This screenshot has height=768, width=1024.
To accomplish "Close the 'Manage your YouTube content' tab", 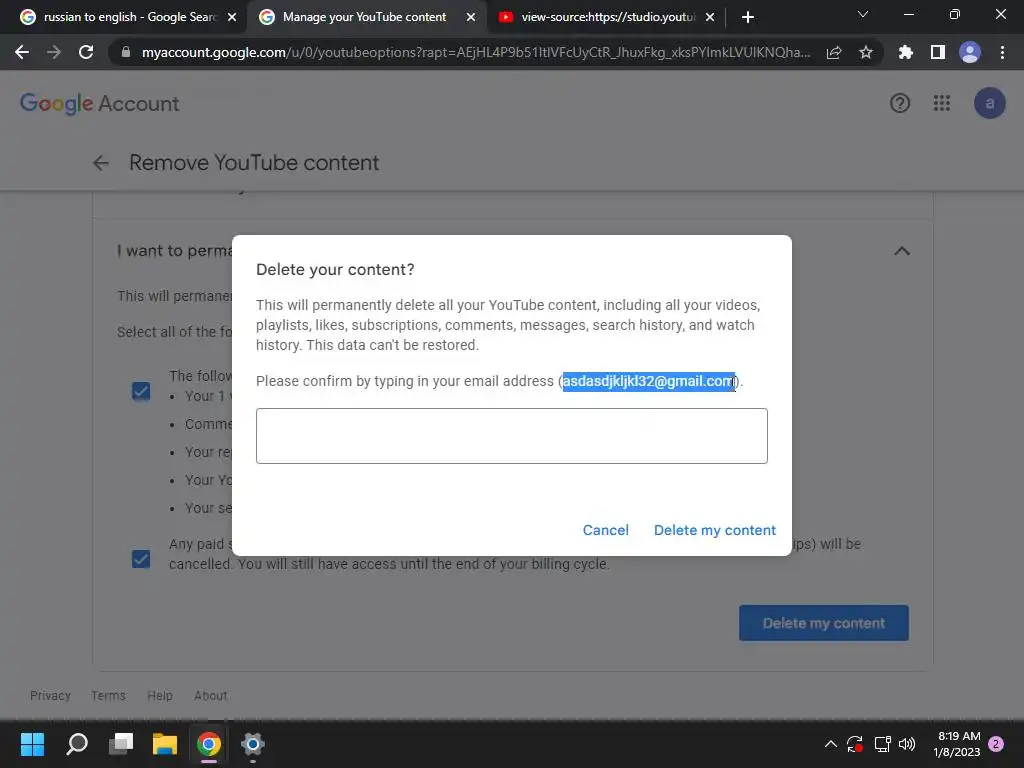I will coord(471,17).
